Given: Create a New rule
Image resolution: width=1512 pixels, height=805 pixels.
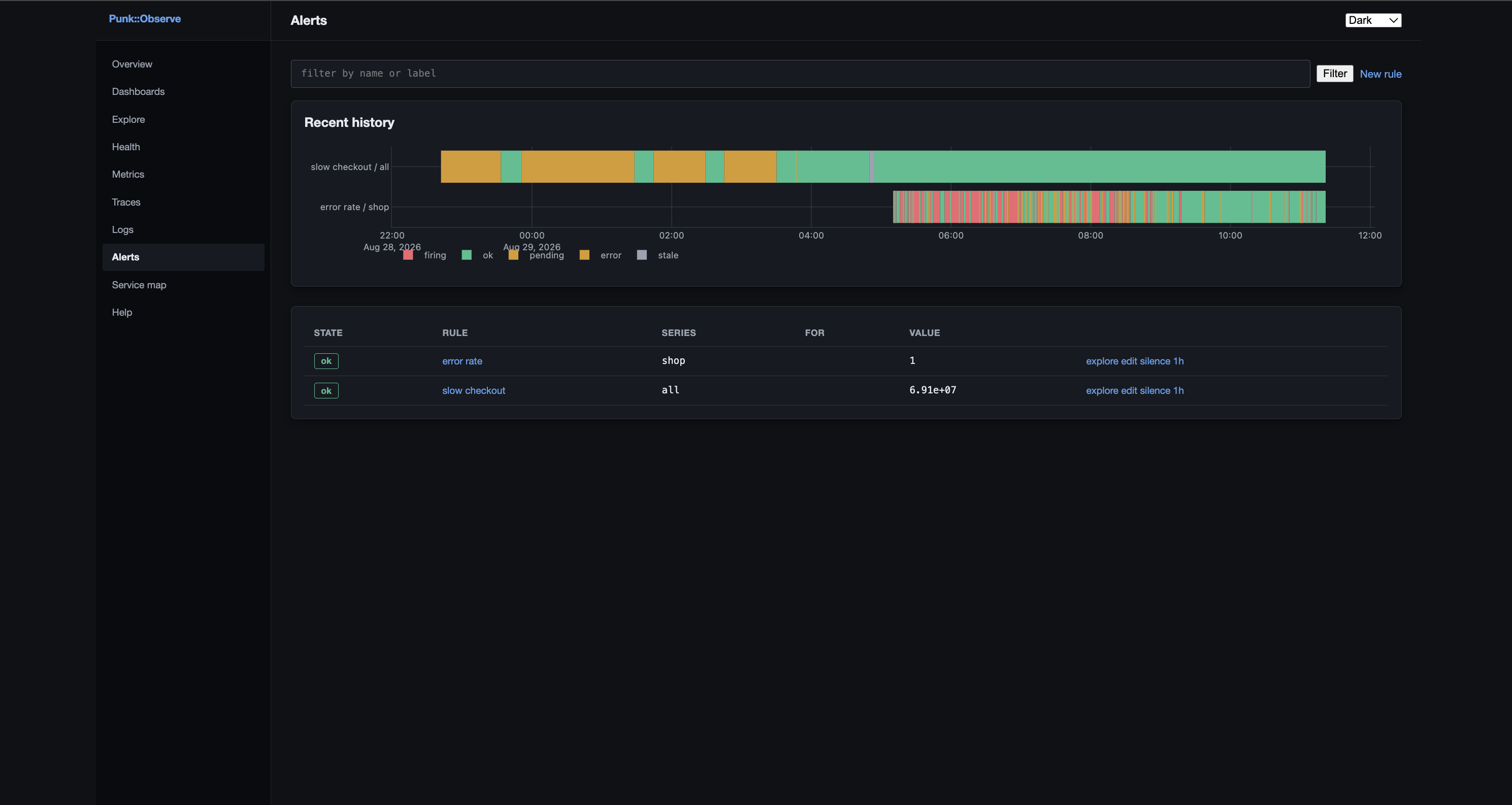Looking at the screenshot, I should click(x=1380, y=74).
